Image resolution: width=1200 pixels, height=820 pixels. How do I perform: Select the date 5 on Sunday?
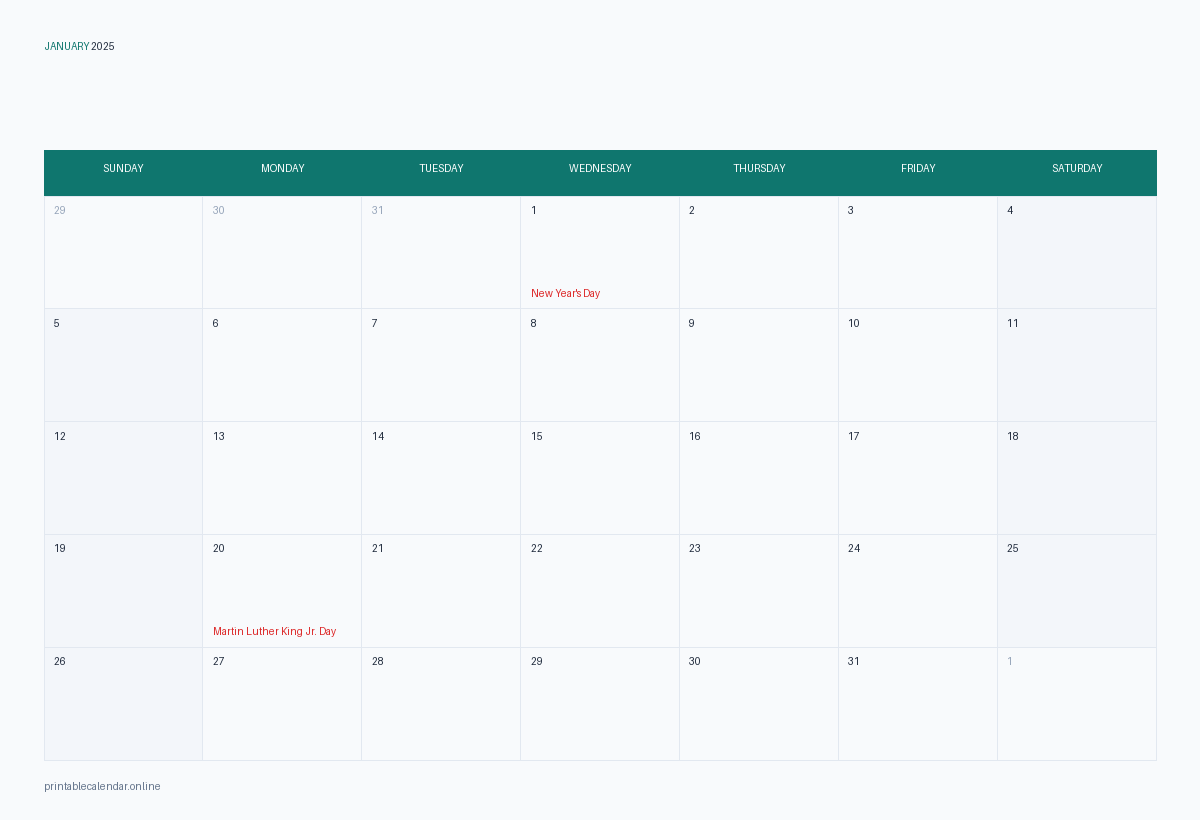(123, 365)
